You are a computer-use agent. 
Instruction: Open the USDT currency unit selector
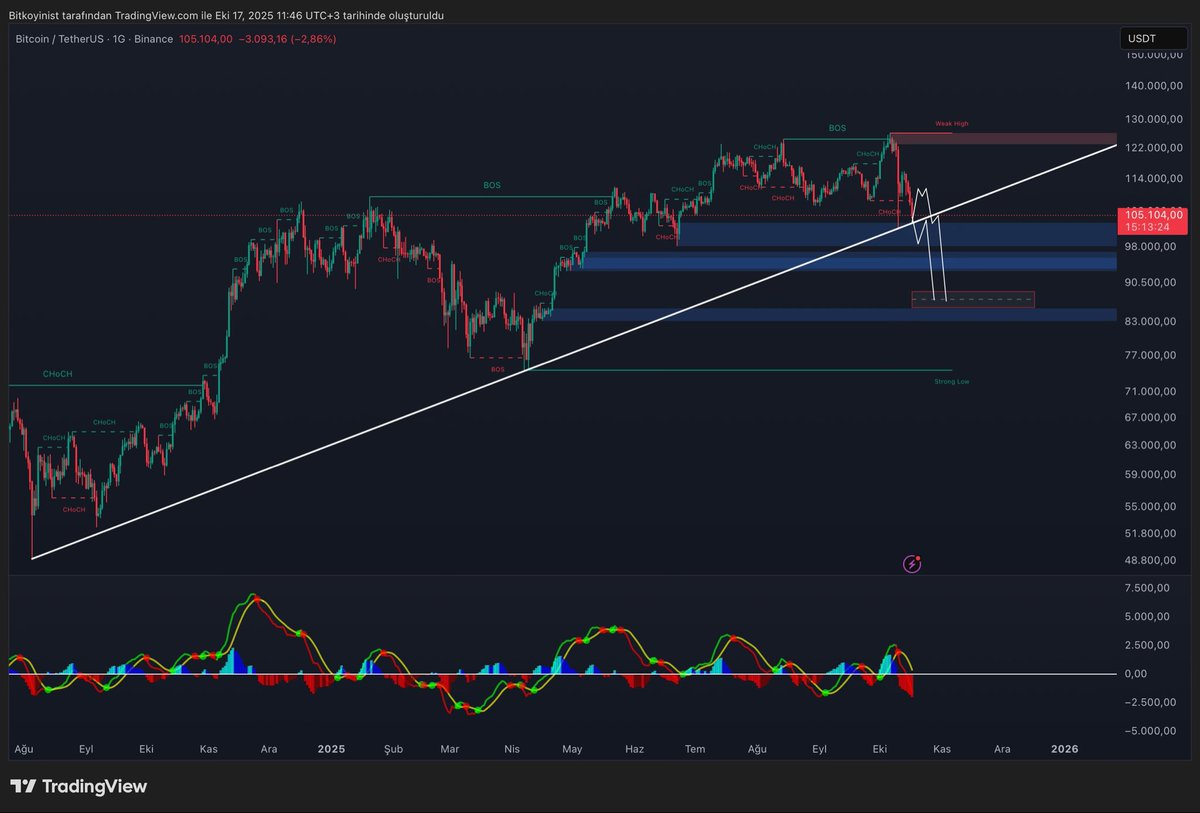coord(1154,38)
